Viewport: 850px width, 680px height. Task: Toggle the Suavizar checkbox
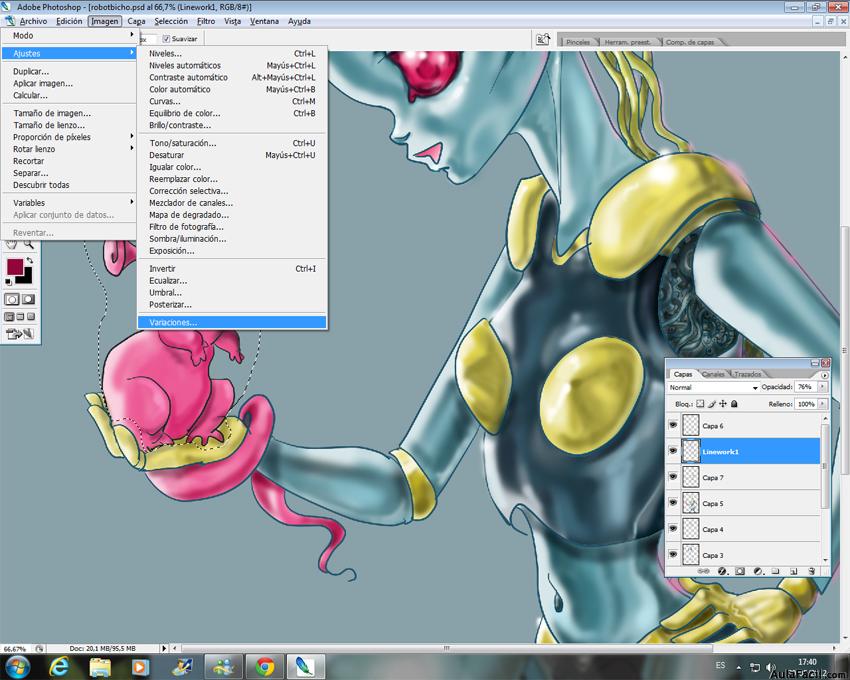(166, 39)
